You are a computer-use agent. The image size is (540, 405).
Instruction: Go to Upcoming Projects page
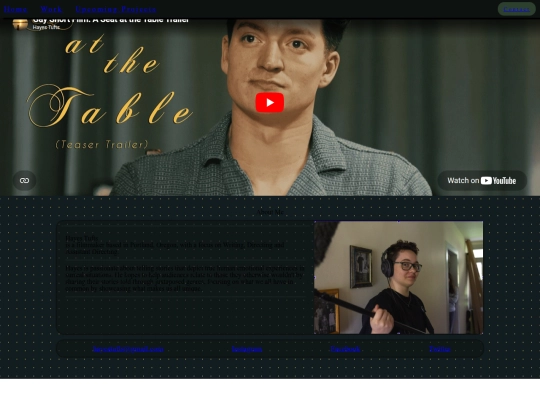point(116,9)
